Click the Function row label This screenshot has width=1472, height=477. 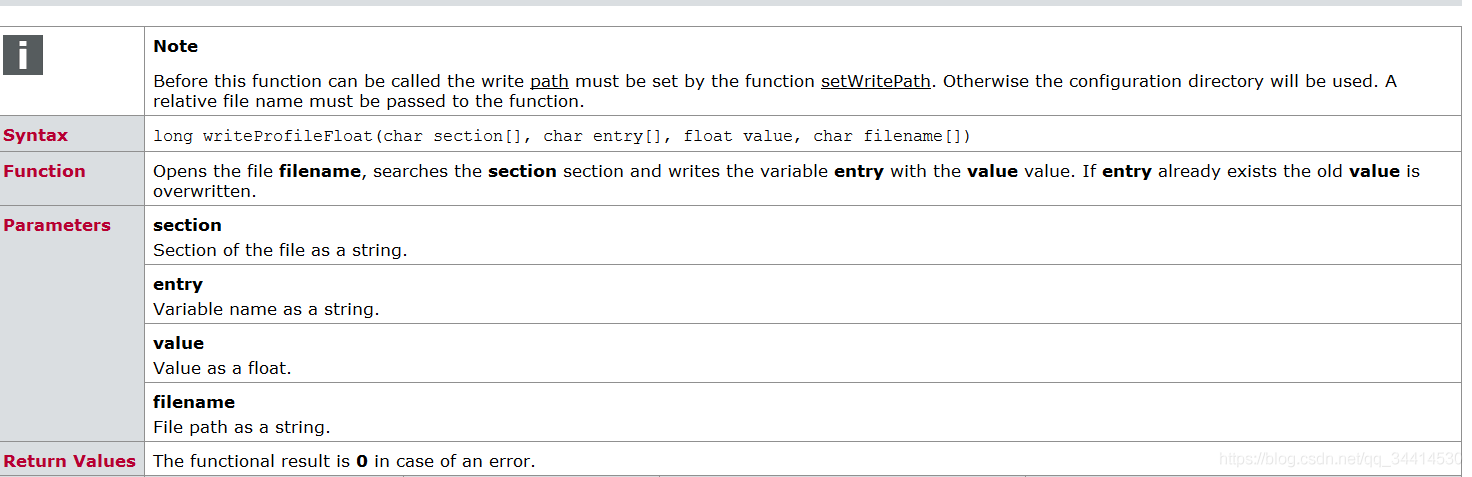pyautogui.click(x=44, y=171)
